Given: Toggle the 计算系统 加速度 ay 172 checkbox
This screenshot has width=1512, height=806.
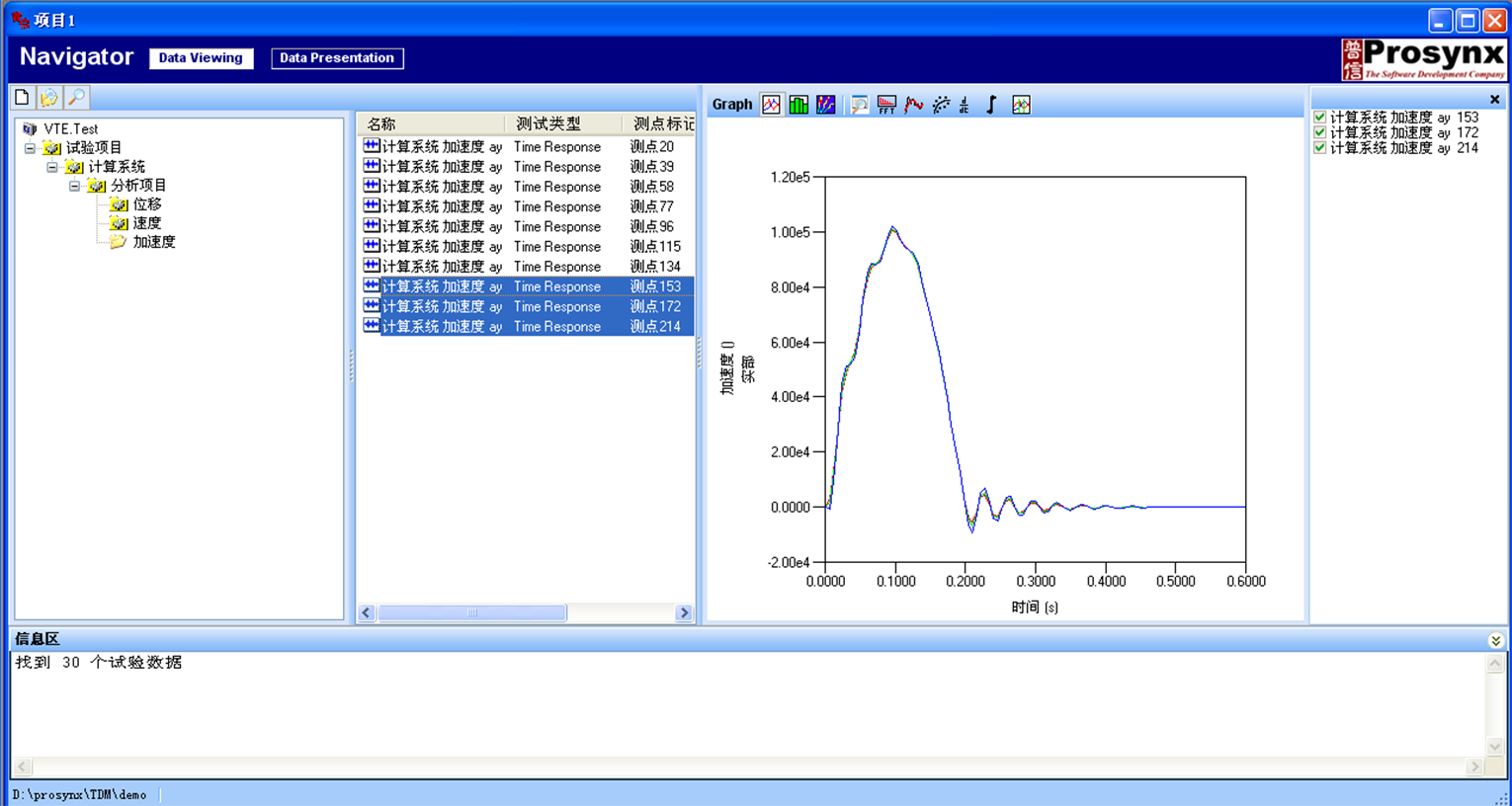Looking at the screenshot, I should [1320, 132].
